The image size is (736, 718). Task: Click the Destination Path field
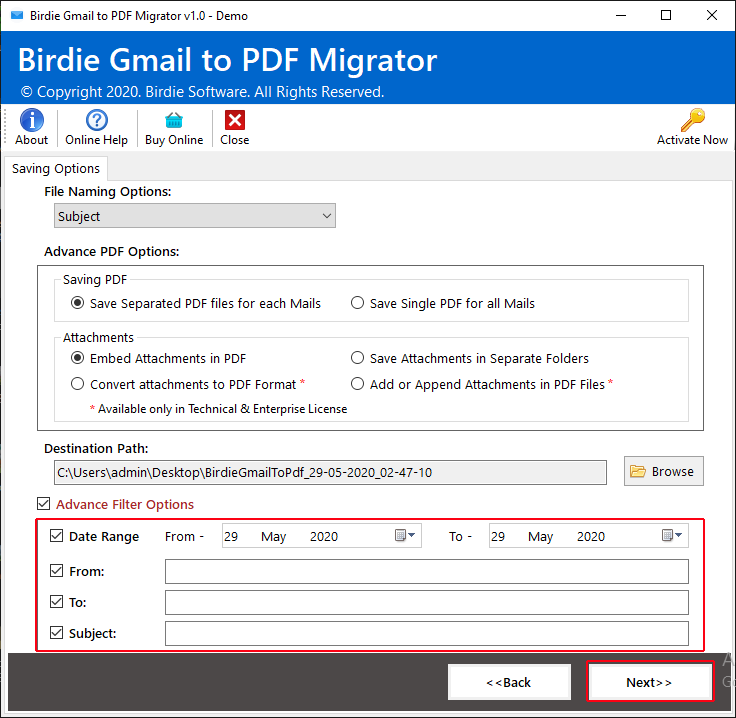pyautogui.click(x=330, y=472)
